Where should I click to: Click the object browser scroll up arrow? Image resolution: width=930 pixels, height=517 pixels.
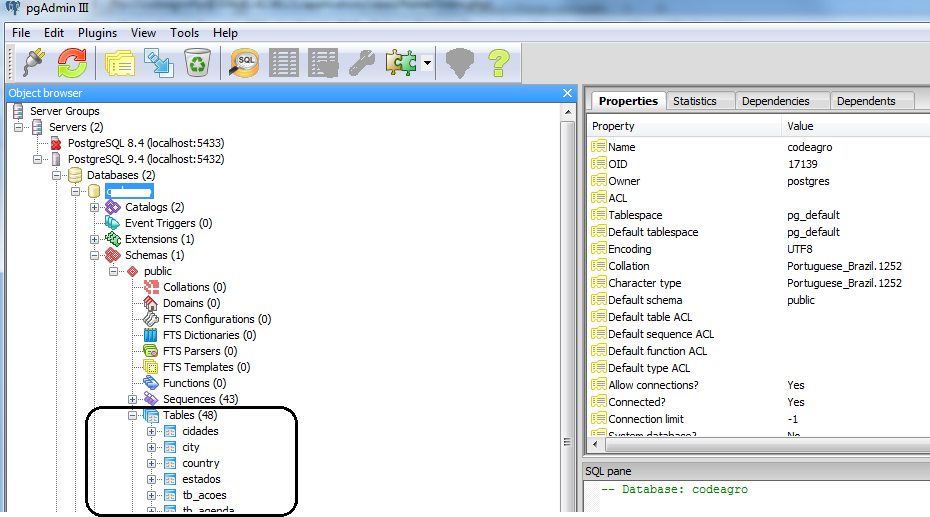coord(568,112)
